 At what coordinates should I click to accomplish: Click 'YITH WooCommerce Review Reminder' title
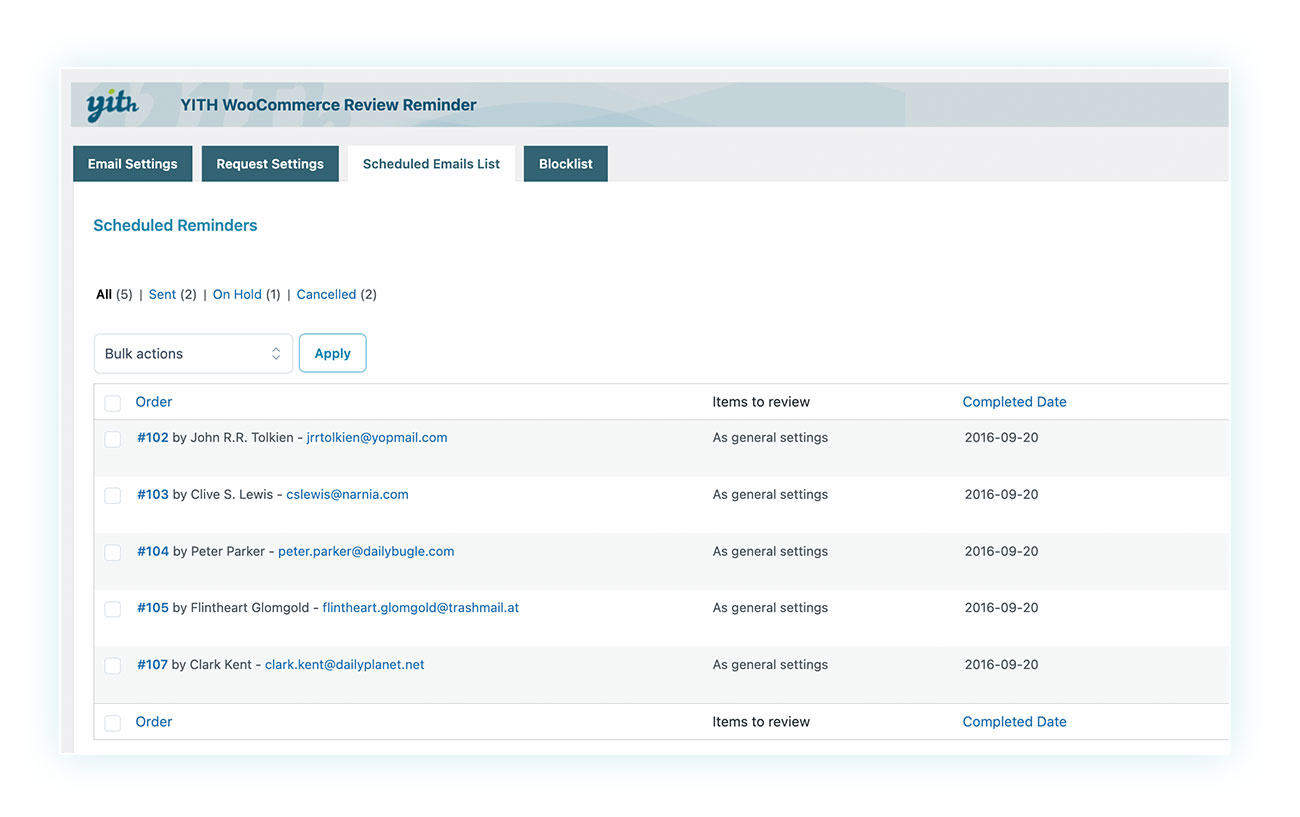click(328, 105)
